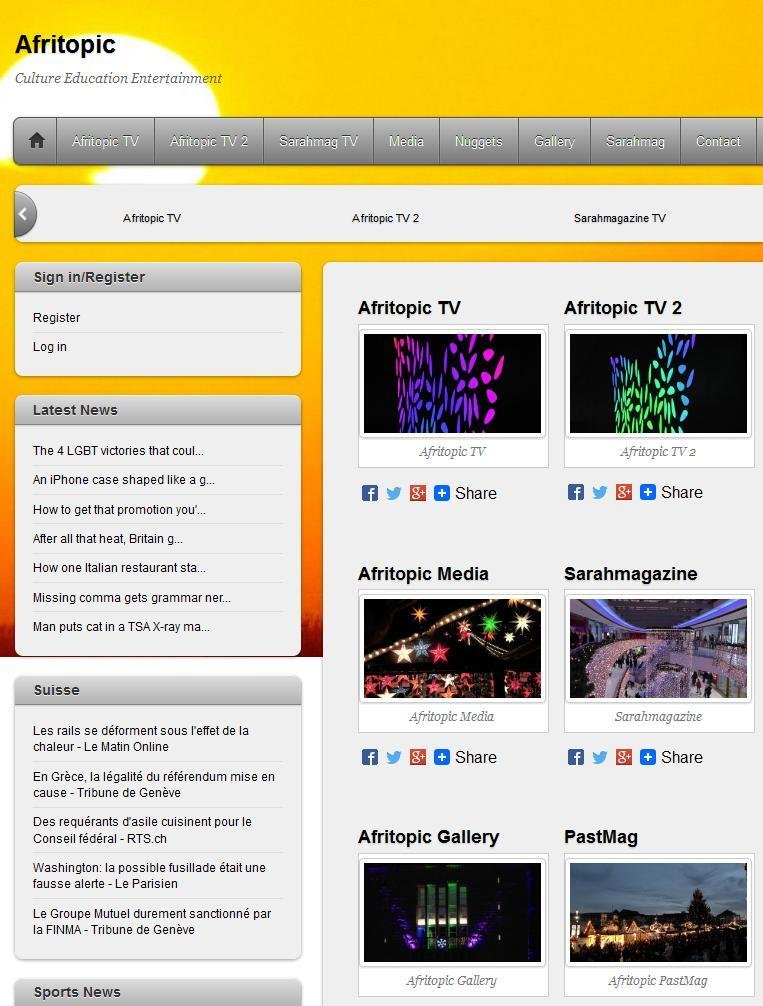Screen dimensions: 763x1006
Task: Open the blue plus share icon under Afritopic TV
Action: pyautogui.click(x=442, y=493)
